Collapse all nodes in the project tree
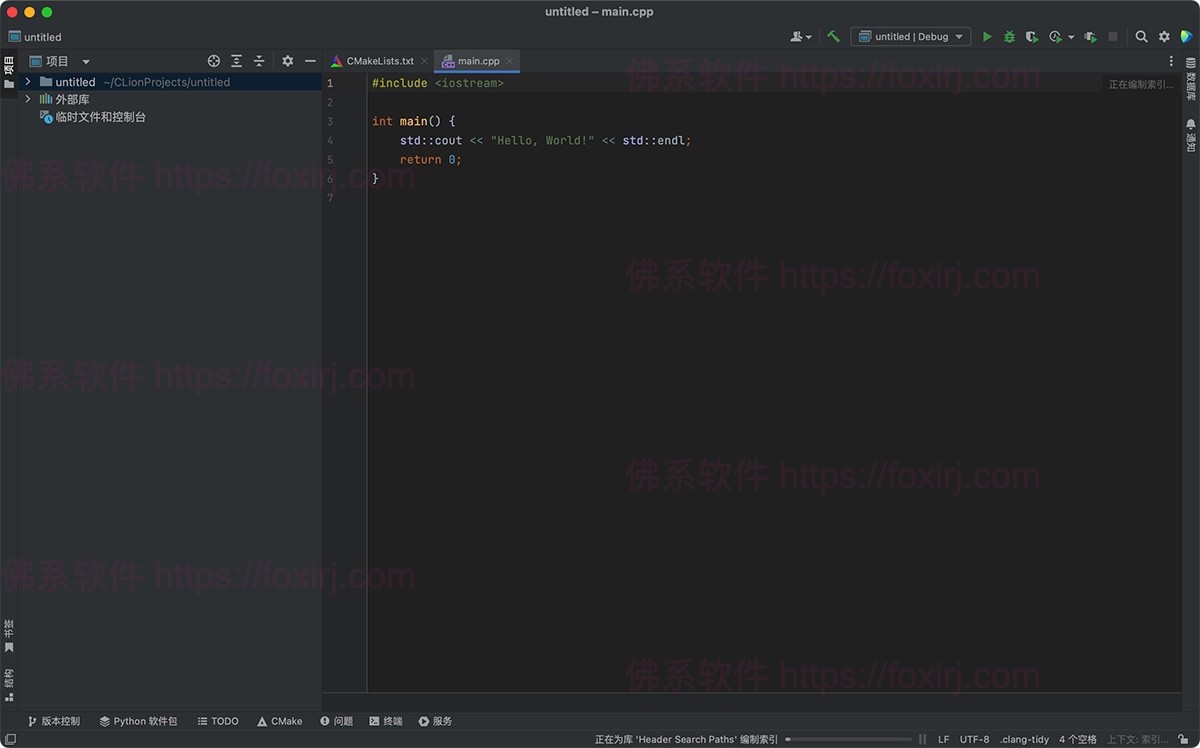Screen dimensions: 1200x748 tap(258, 61)
